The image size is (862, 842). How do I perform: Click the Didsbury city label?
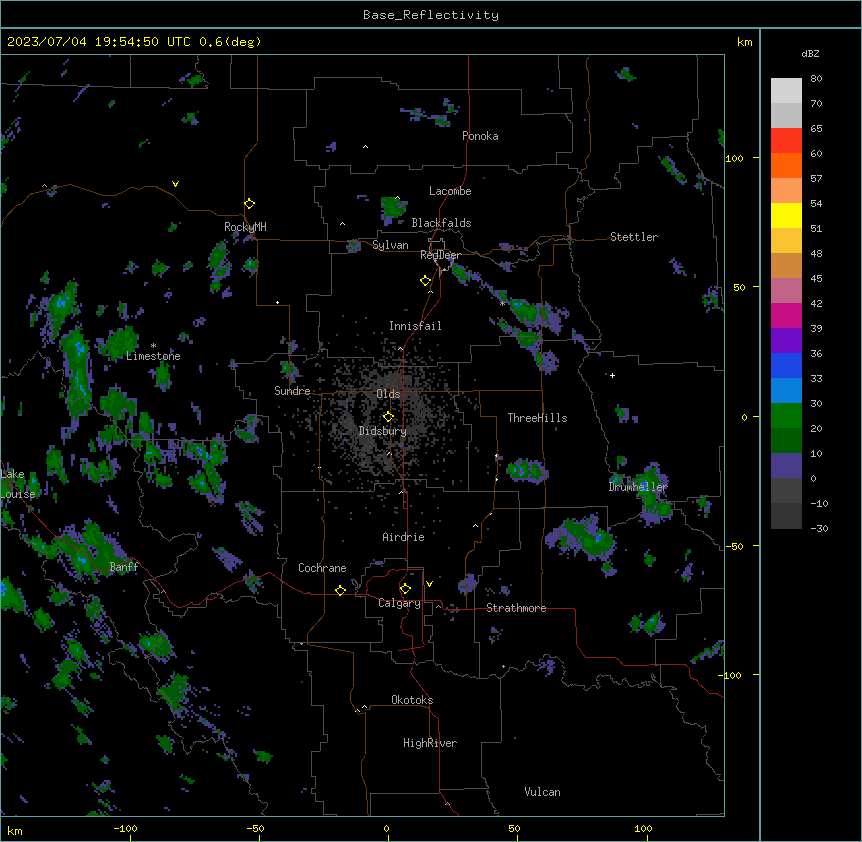click(383, 431)
